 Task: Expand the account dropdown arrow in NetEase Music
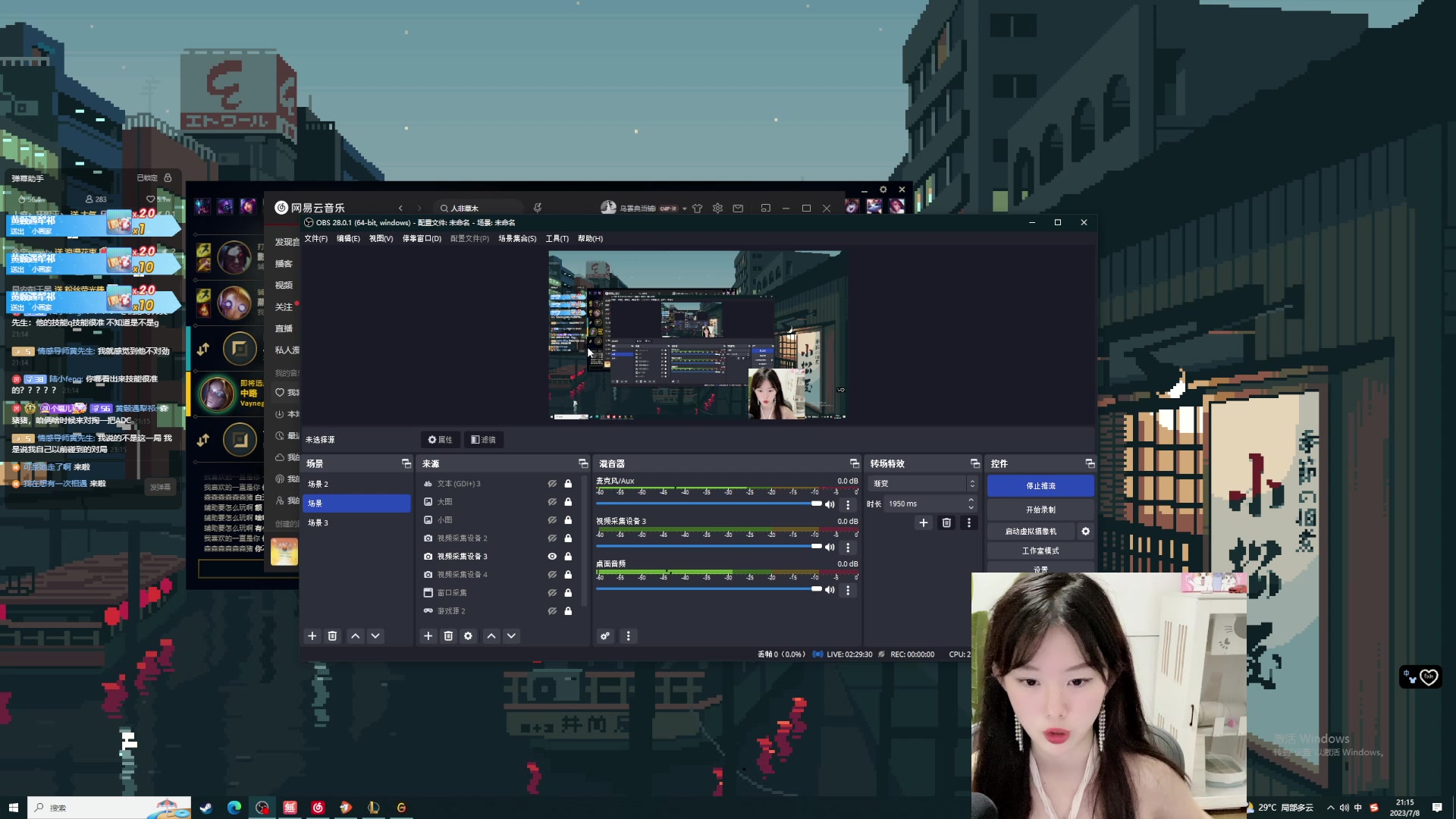click(684, 209)
